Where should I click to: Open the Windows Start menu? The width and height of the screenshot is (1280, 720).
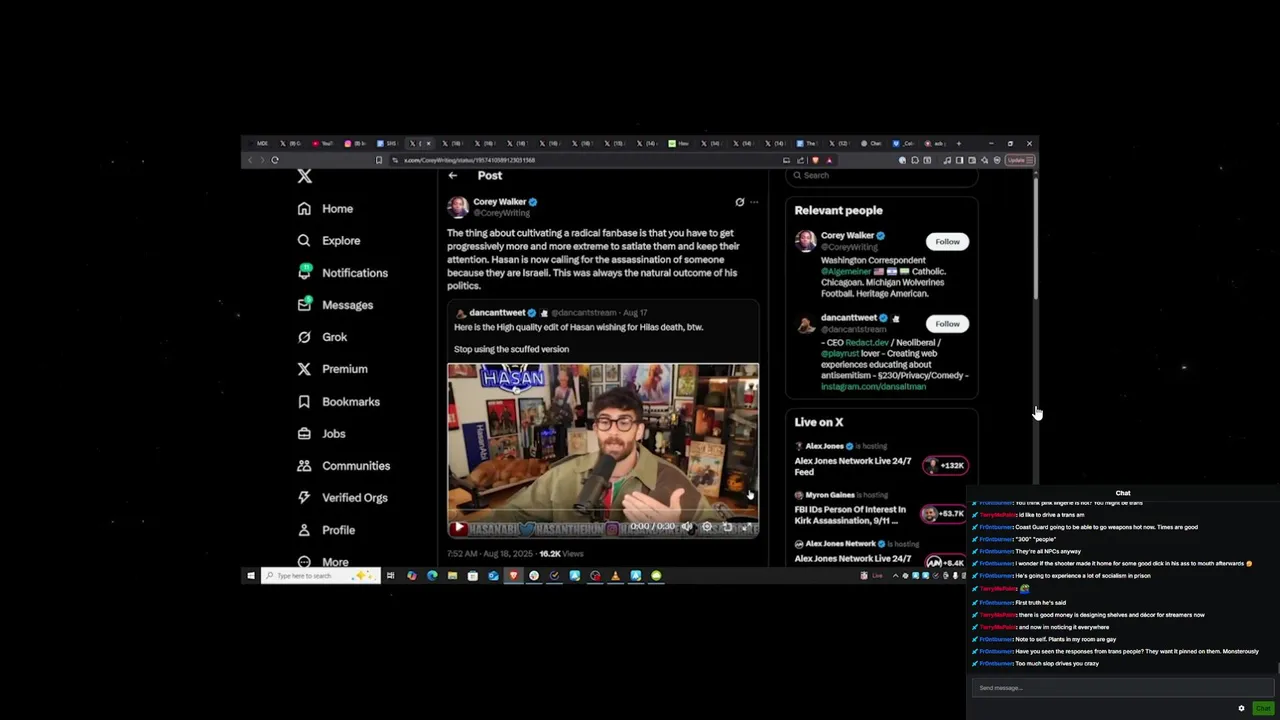coord(251,576)
